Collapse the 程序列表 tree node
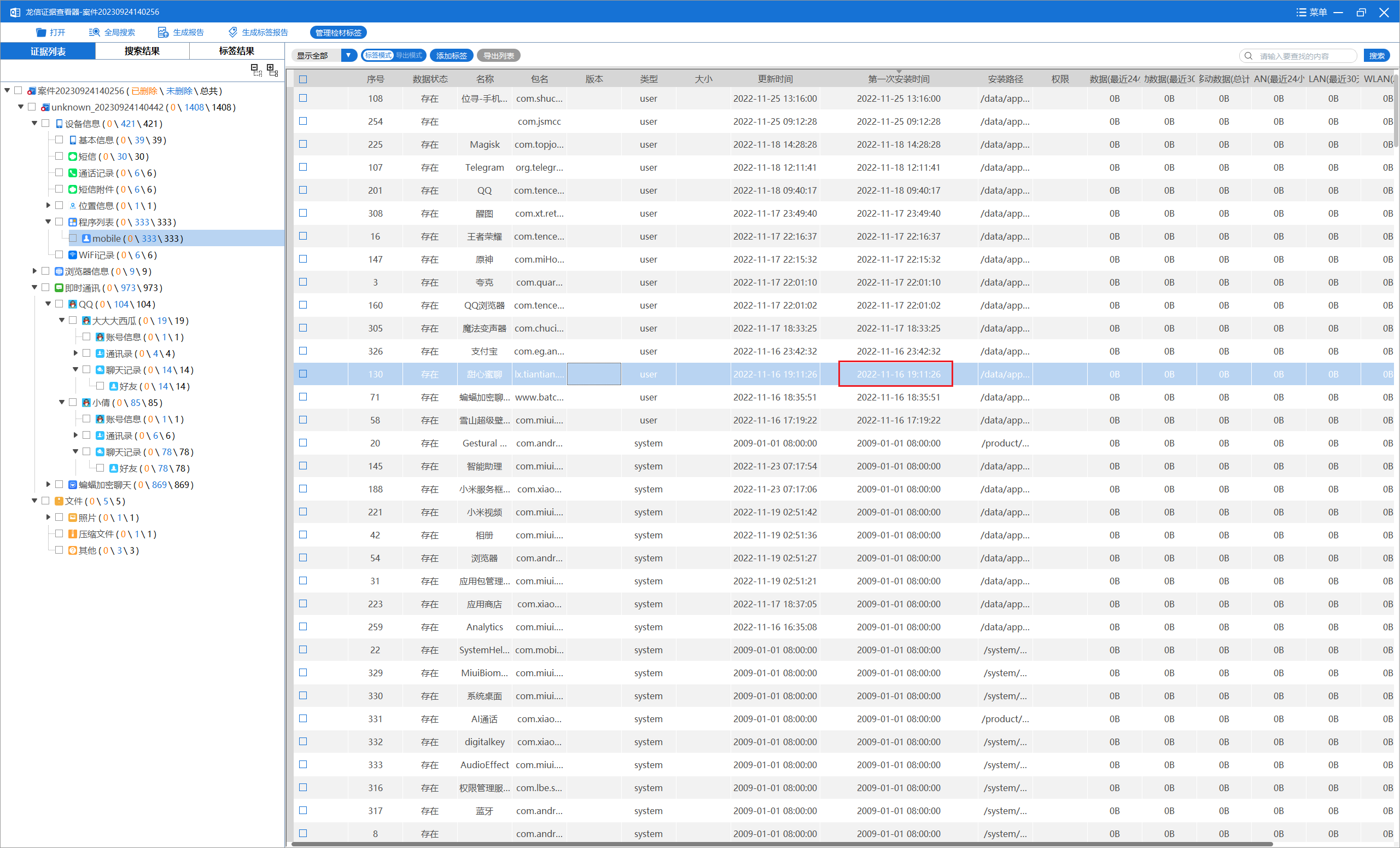Screen dimensions: 1400x848 [48, 222]
